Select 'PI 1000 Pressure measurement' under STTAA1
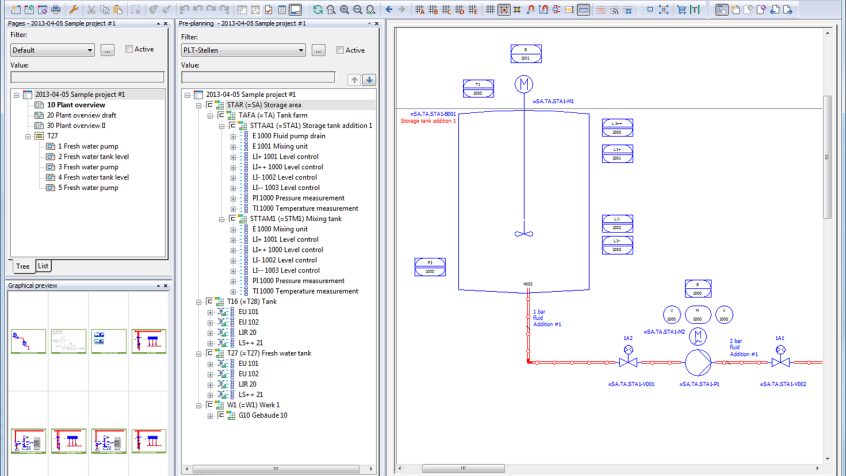This screenshot has height=476, width=846. [x=298, y=198]
